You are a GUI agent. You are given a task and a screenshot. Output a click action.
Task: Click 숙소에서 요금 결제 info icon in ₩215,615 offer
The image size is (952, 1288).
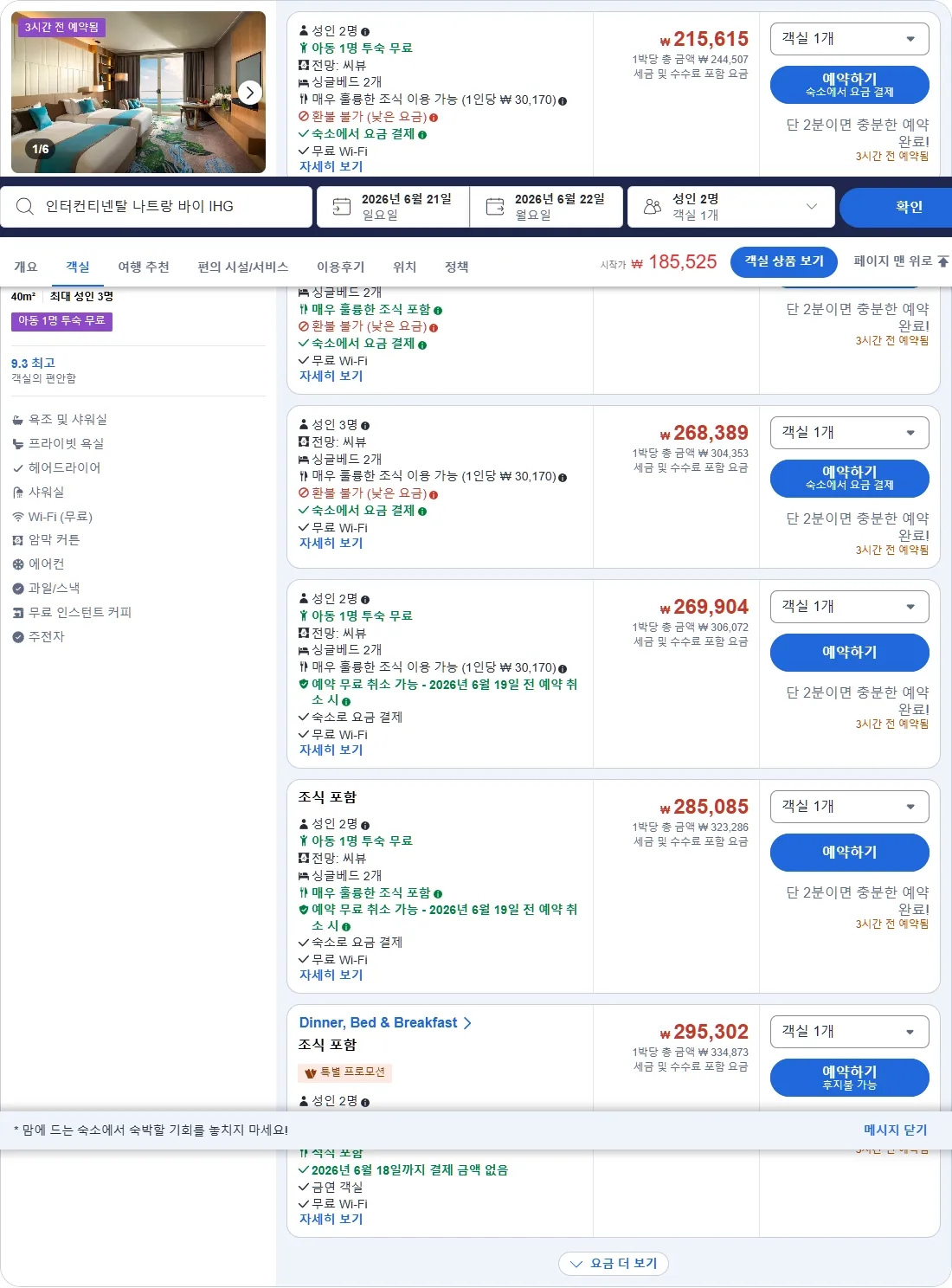(x=422, y=135)
